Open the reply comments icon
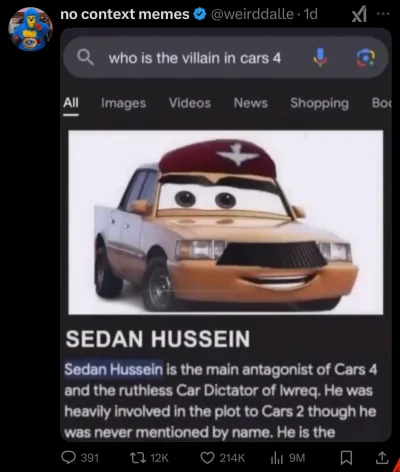Viewport: 400px width, 472px height. [69, 457]
